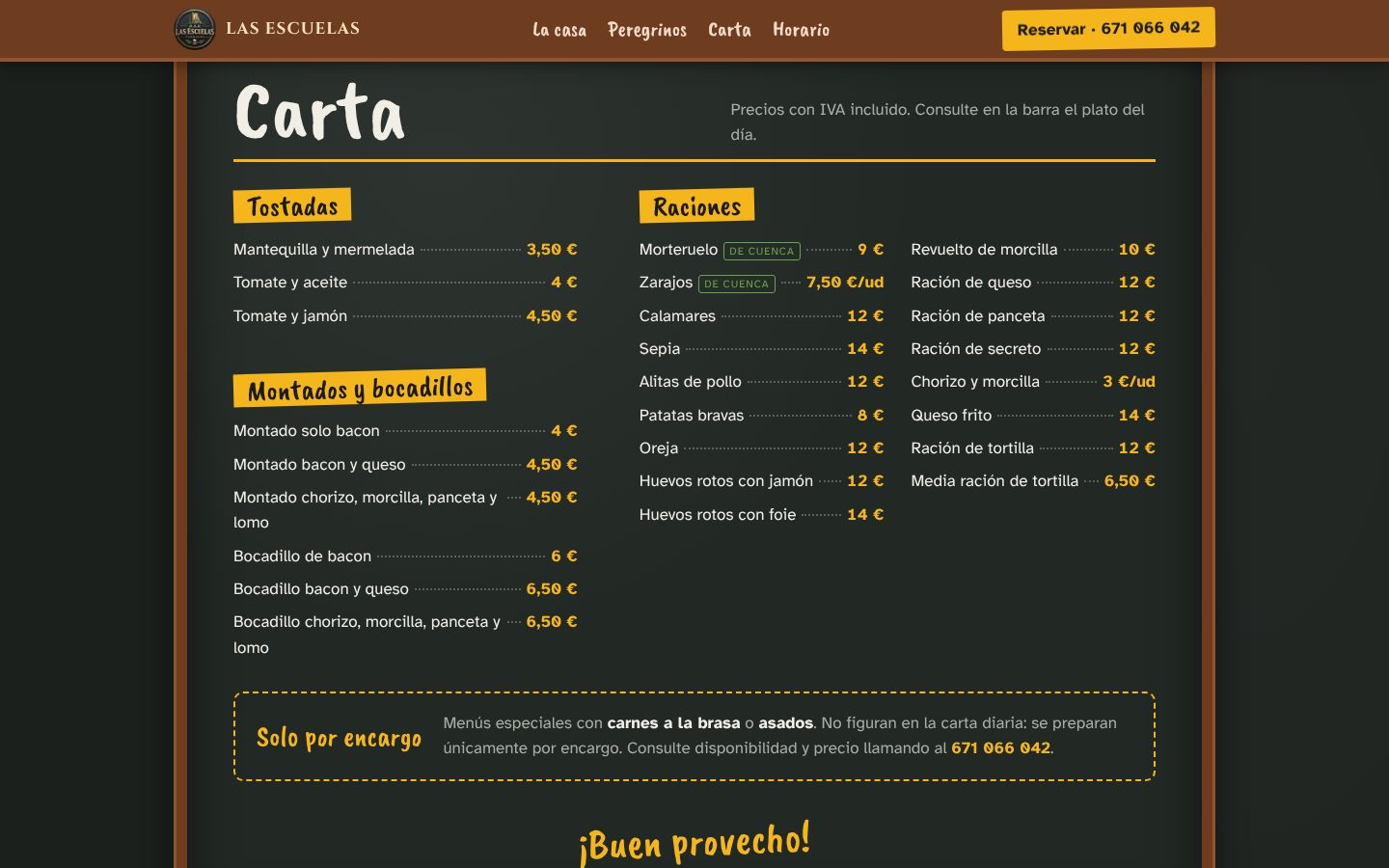Click the large Carta page title

(x=320, y=112)
